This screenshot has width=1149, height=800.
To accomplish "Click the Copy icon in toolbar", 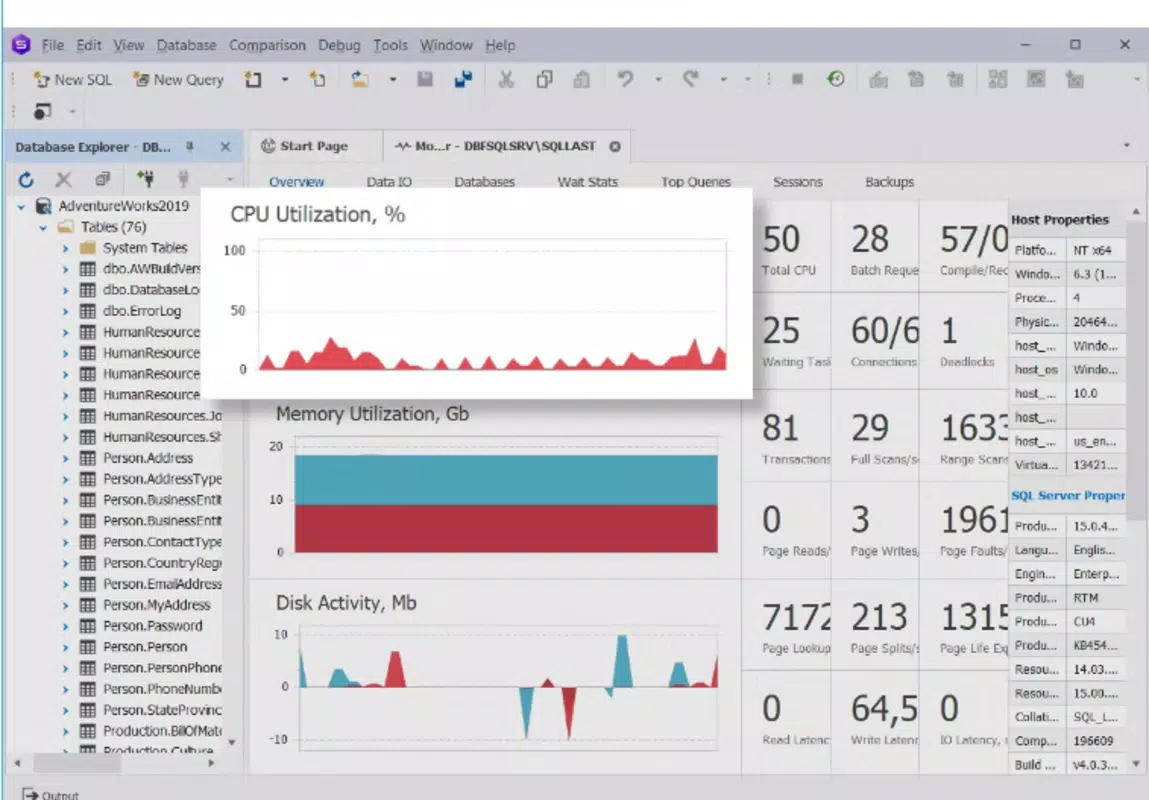I will pos(544,79).
